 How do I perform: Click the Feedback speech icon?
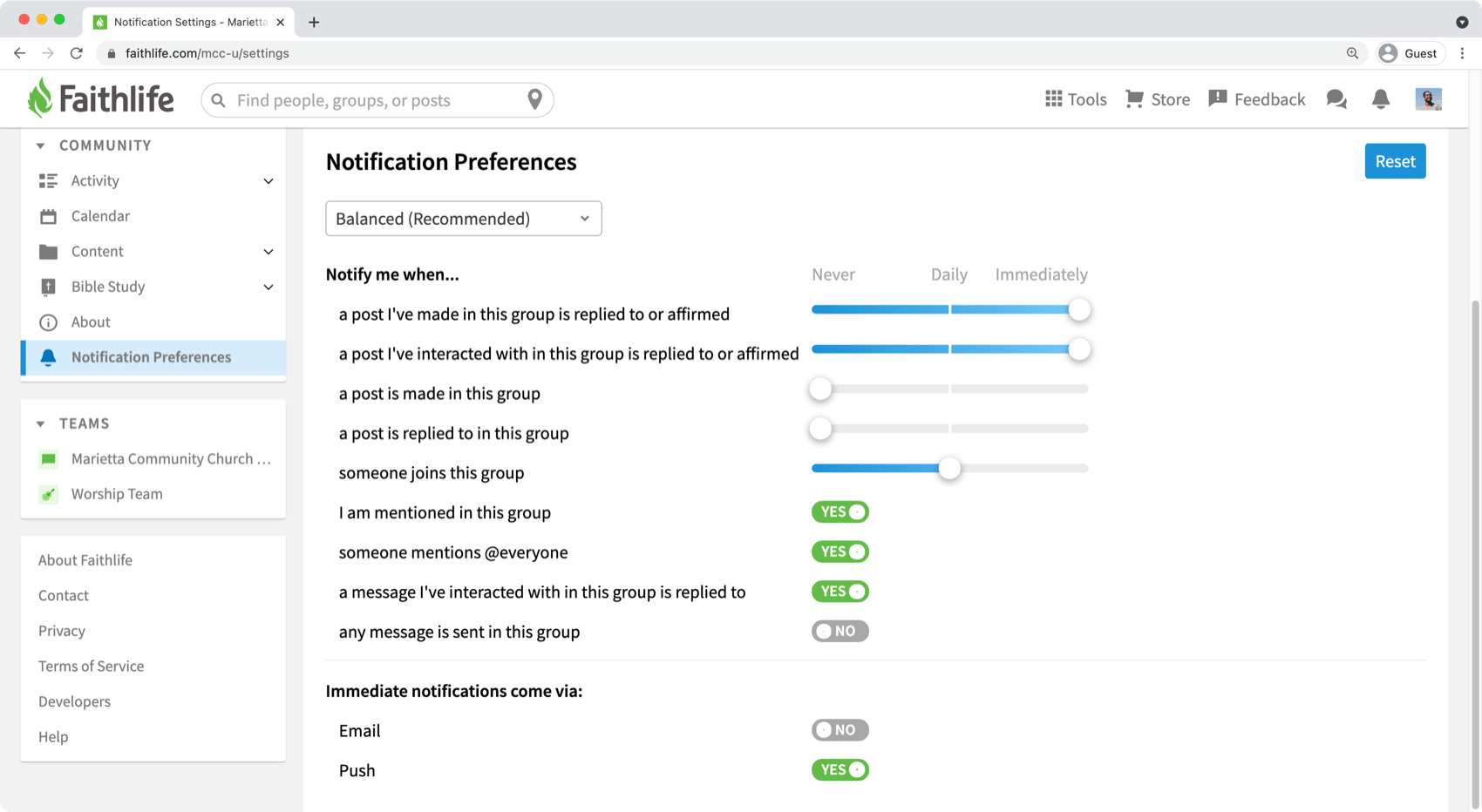click(1218, 98)
